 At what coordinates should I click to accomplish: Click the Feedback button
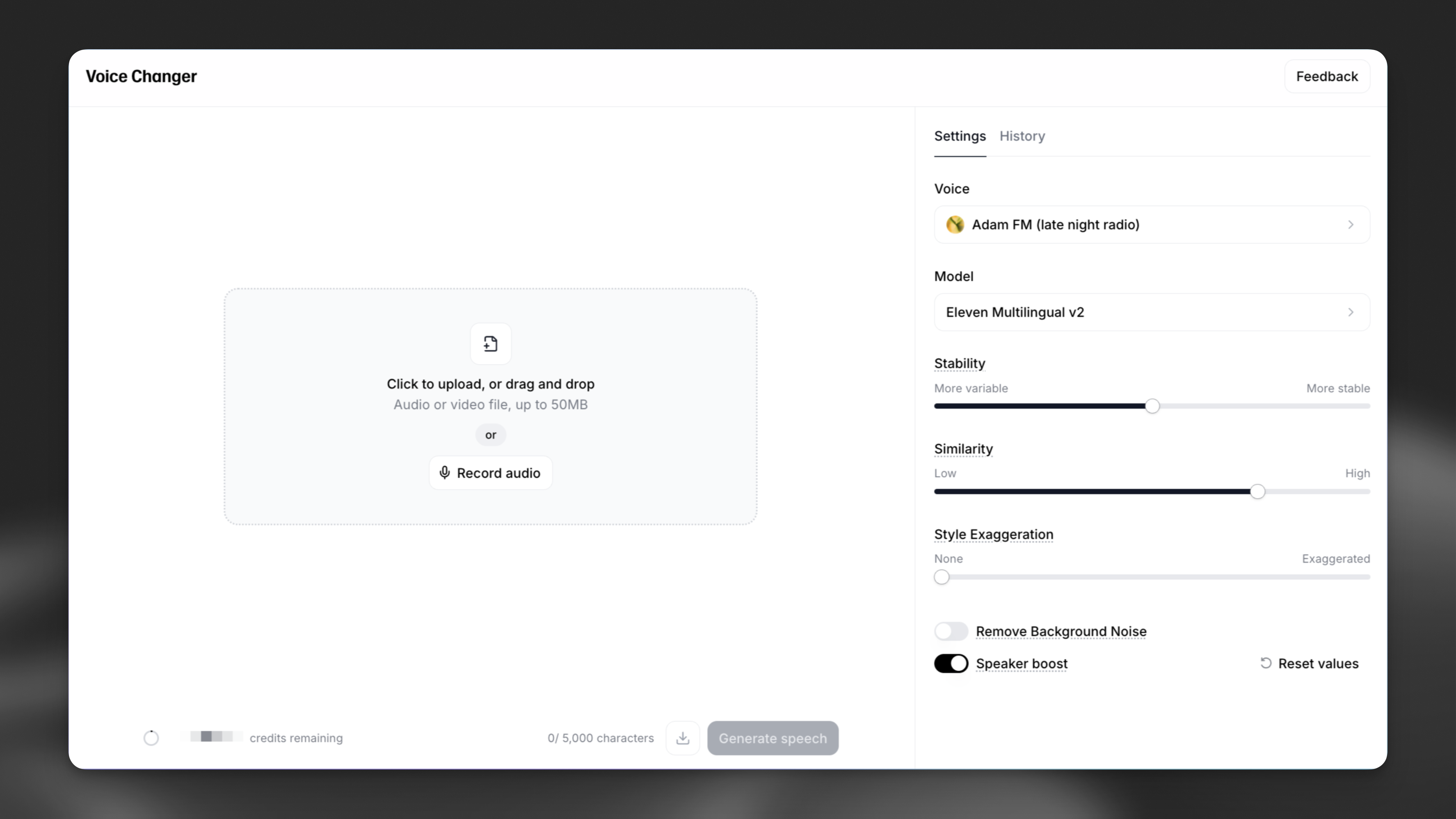coord(1327,76)
